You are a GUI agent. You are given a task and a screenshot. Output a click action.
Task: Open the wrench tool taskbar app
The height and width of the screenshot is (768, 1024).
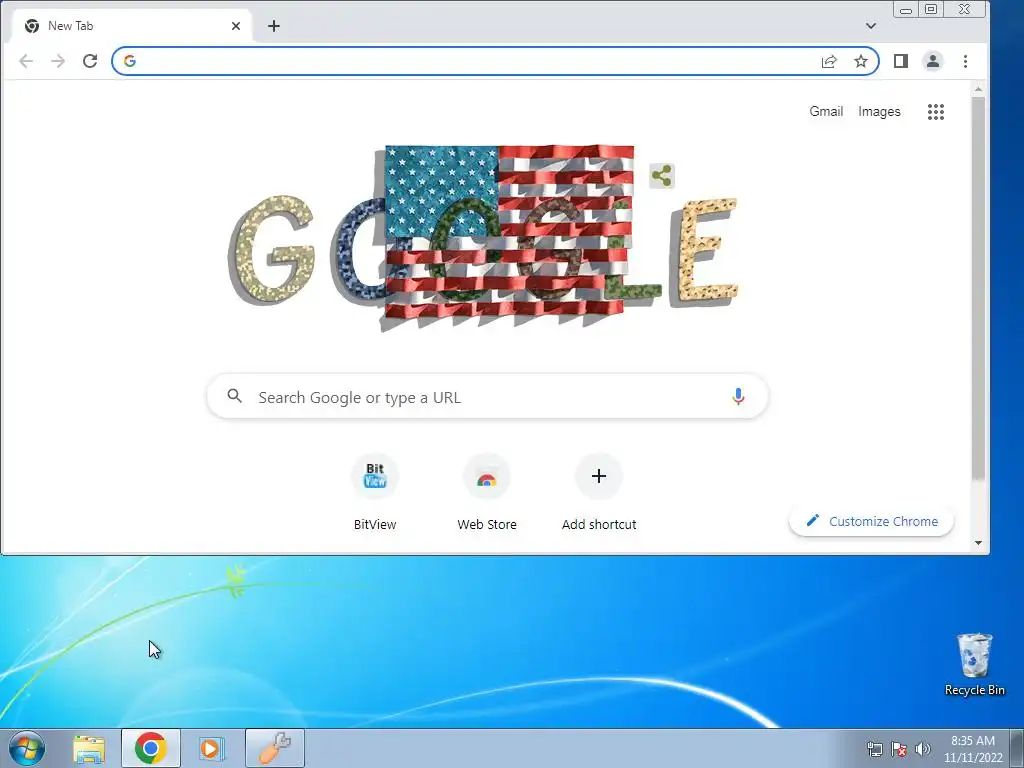275,748
